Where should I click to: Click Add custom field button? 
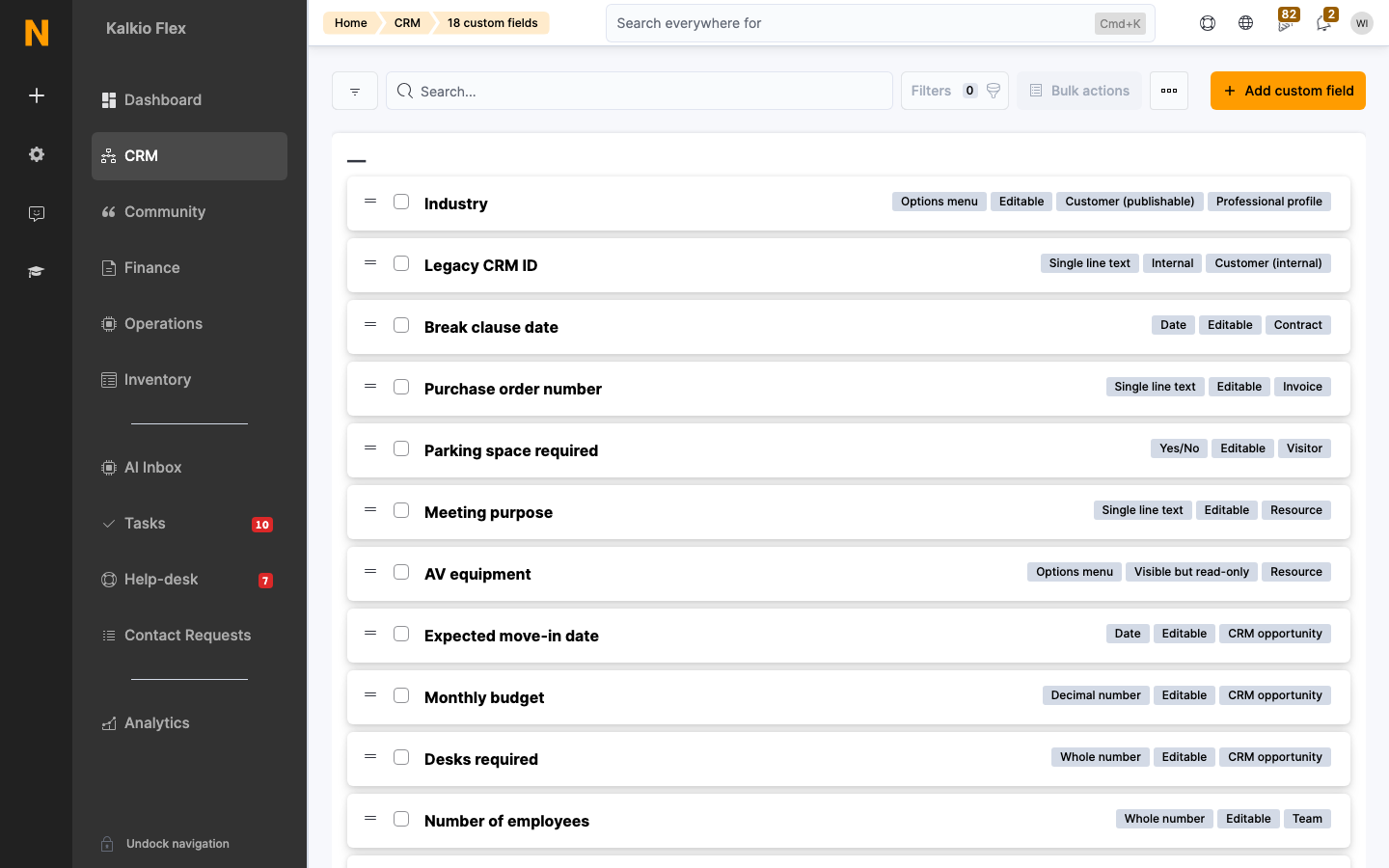point(1288,91)
